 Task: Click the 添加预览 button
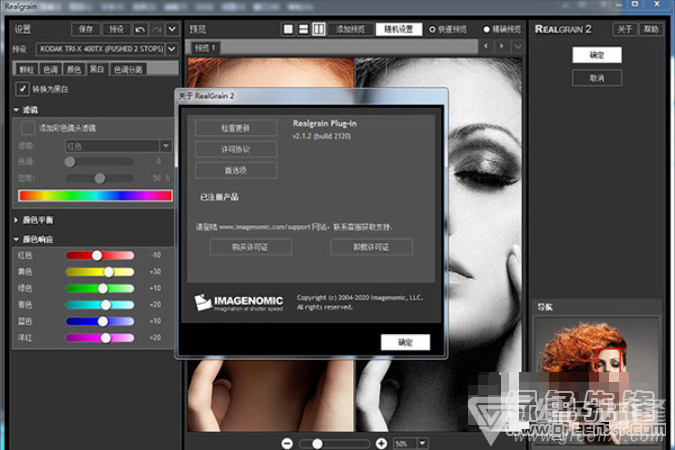coord(350,29)
